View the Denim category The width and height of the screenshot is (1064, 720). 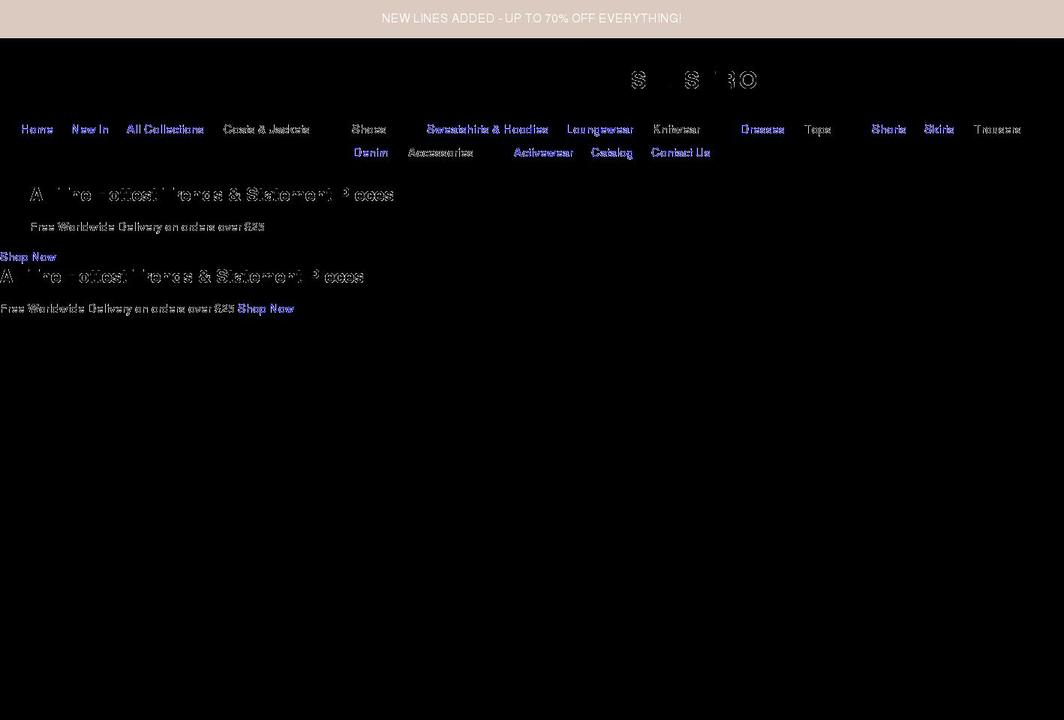pos(370,152)
